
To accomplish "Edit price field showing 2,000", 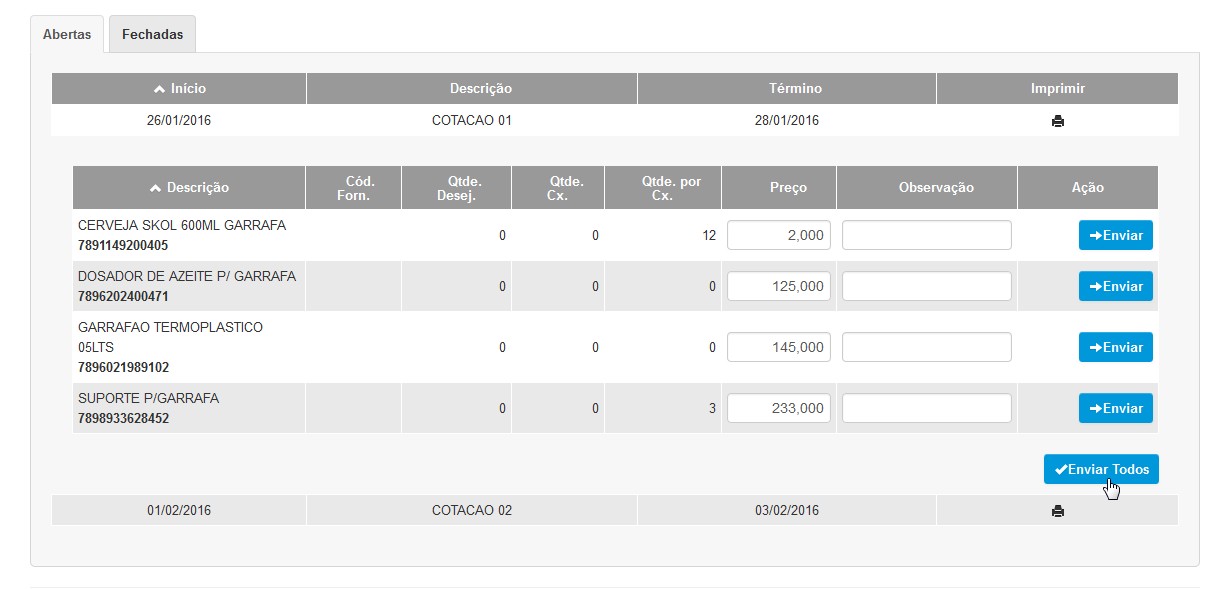I will click(x=779, y=235).
